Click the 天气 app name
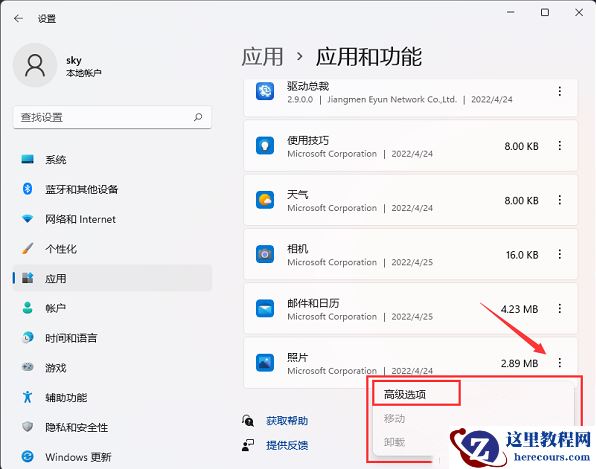 [x=298, y=195]
